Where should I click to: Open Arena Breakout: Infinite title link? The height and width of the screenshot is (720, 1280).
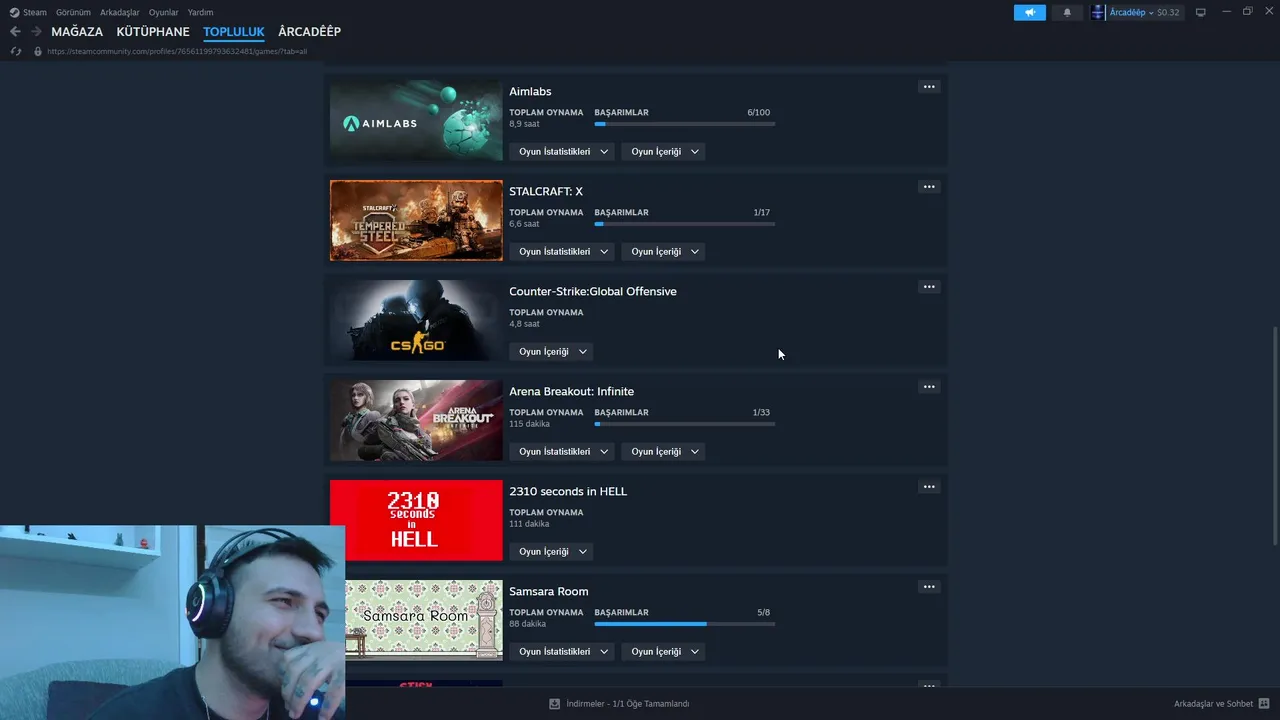pos(571,391)
